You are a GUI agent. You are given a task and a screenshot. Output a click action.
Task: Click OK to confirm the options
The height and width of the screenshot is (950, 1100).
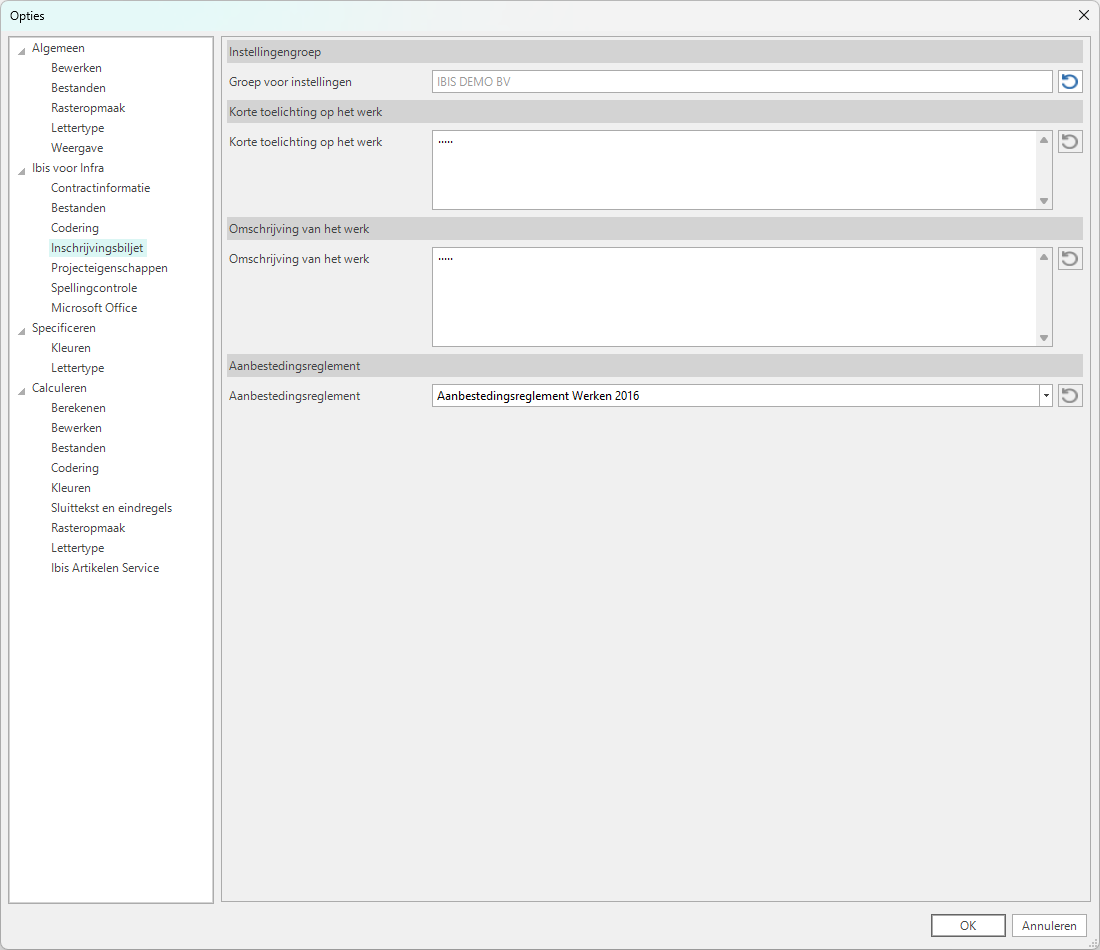[967, 926]
